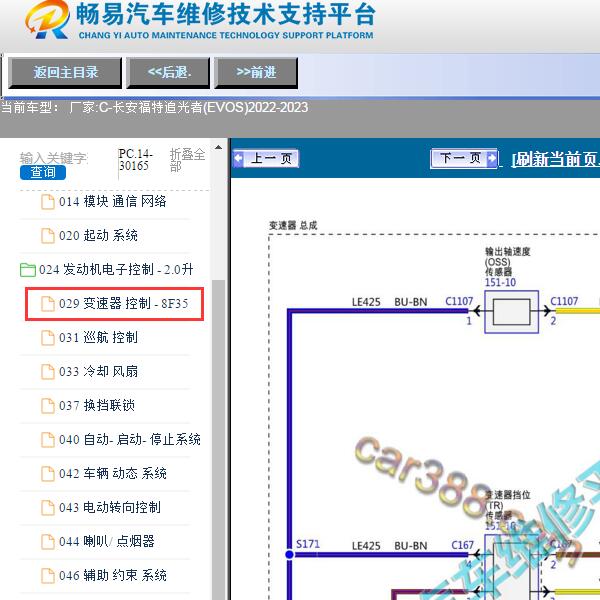This screenshot has height=600, width=600.
Task: Go forward with the >>前进 button
Action: click(x=256, y=73)
